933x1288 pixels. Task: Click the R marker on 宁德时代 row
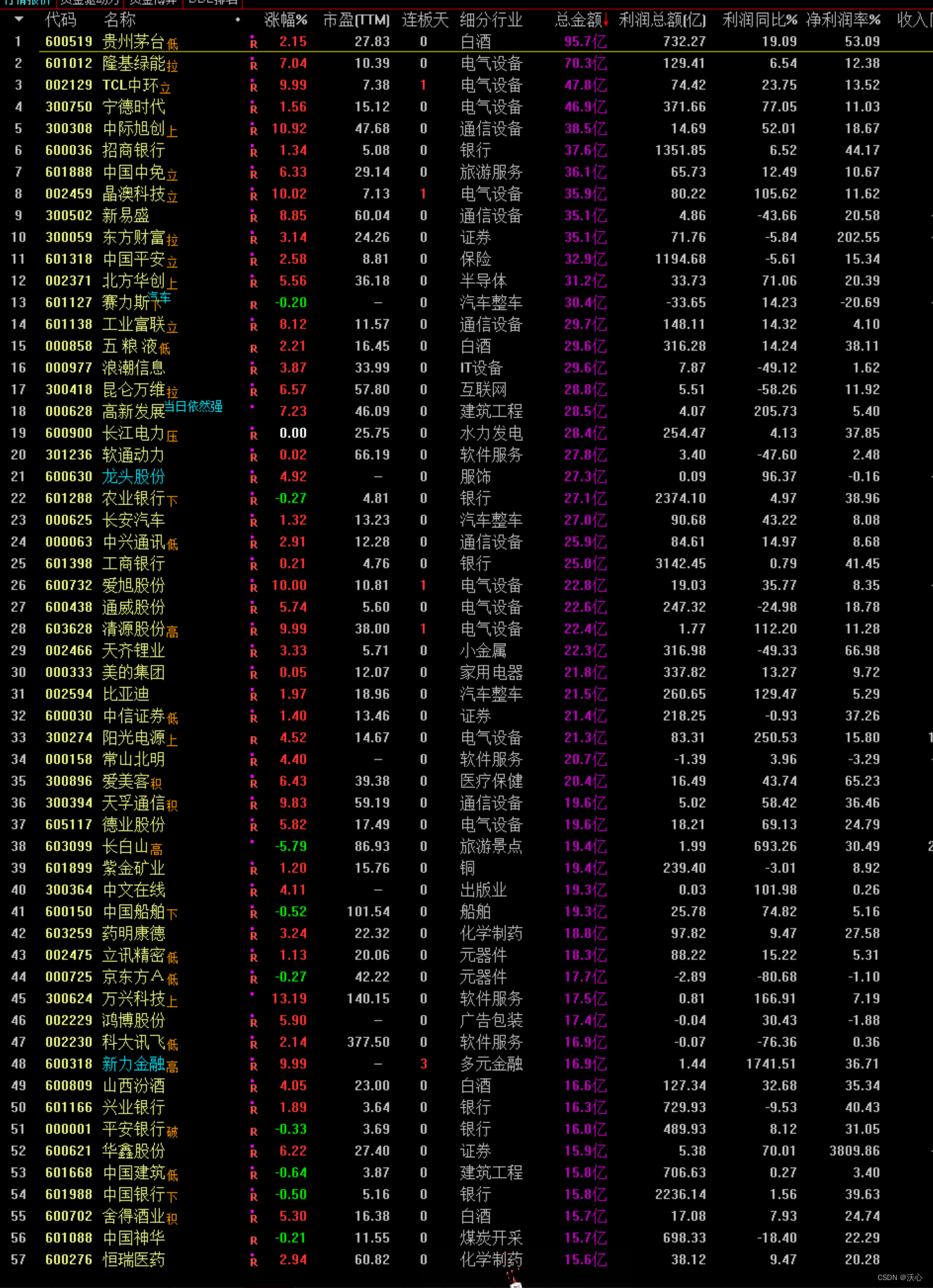254,109
